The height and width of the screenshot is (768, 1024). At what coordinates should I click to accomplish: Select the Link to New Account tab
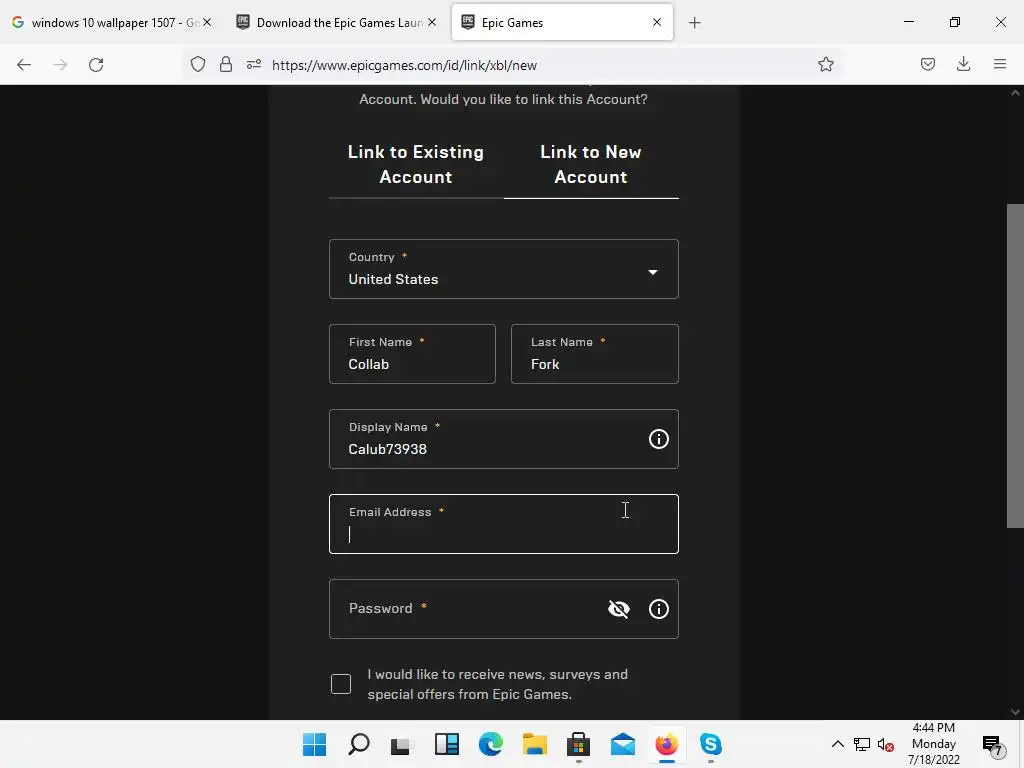click(x=591, y=164)
